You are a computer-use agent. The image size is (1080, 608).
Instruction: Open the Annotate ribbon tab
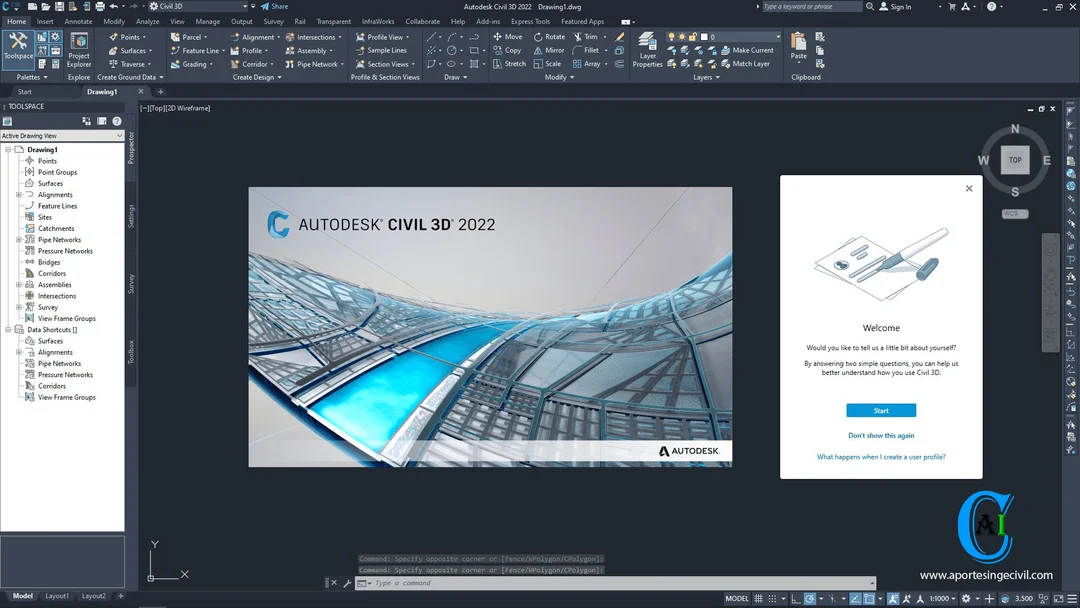click(78, 21)
